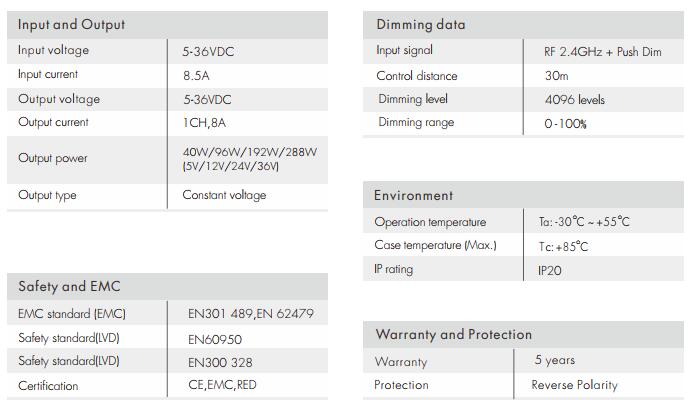The width and height of the screenshot is (690, 409).
Task: Click the Input and Output section header
Action: click(x=71, y=25)
